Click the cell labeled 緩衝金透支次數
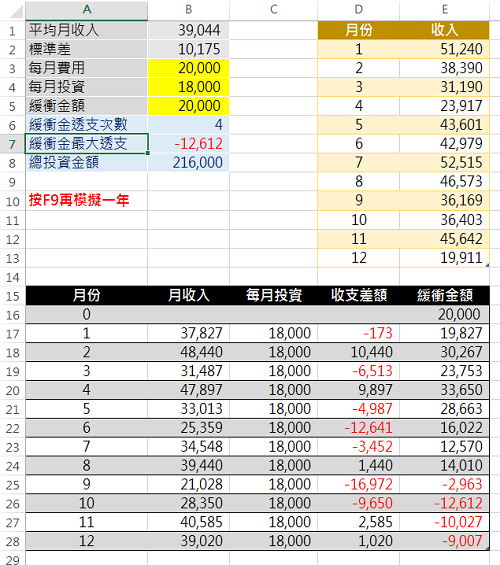500x565 pixels. pyautogui.click(x=86, y=125)
